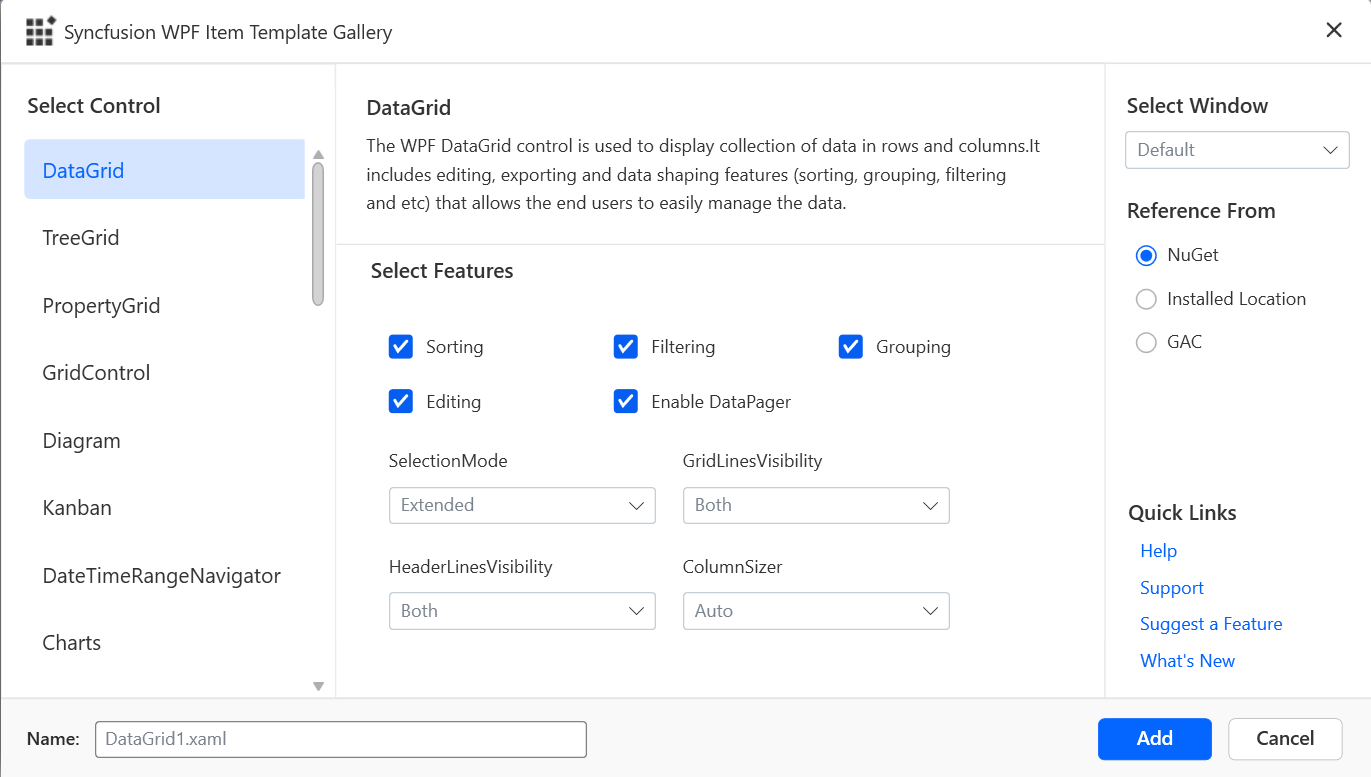1371x777 pixels.
Task: Open the ColumnSizer dropdown
Action: coord(816,611)
